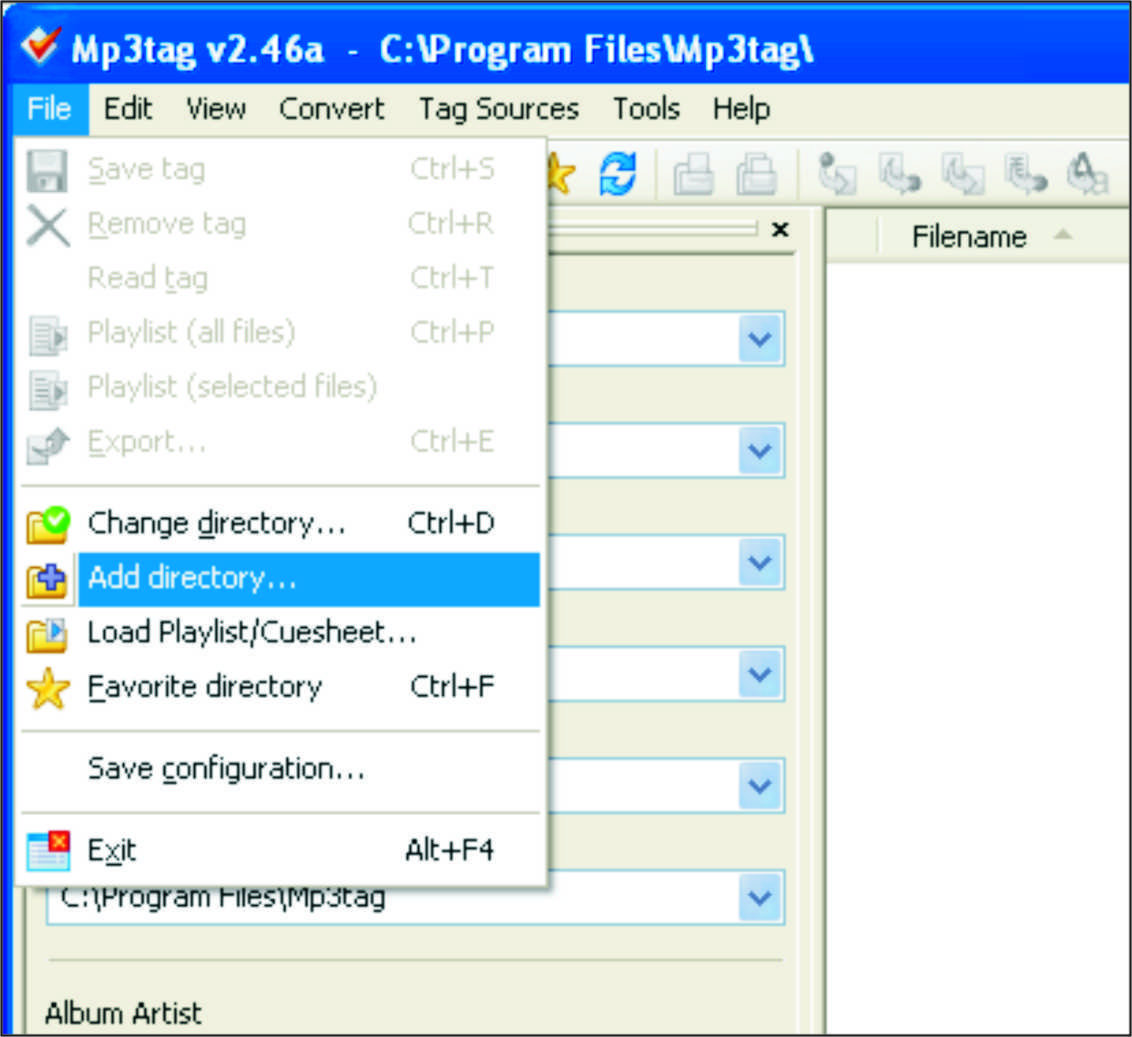This screenshot has width=1132, height=1037.
Task: Choose Save configuration... in File menu
Action: tap(281, 769)
